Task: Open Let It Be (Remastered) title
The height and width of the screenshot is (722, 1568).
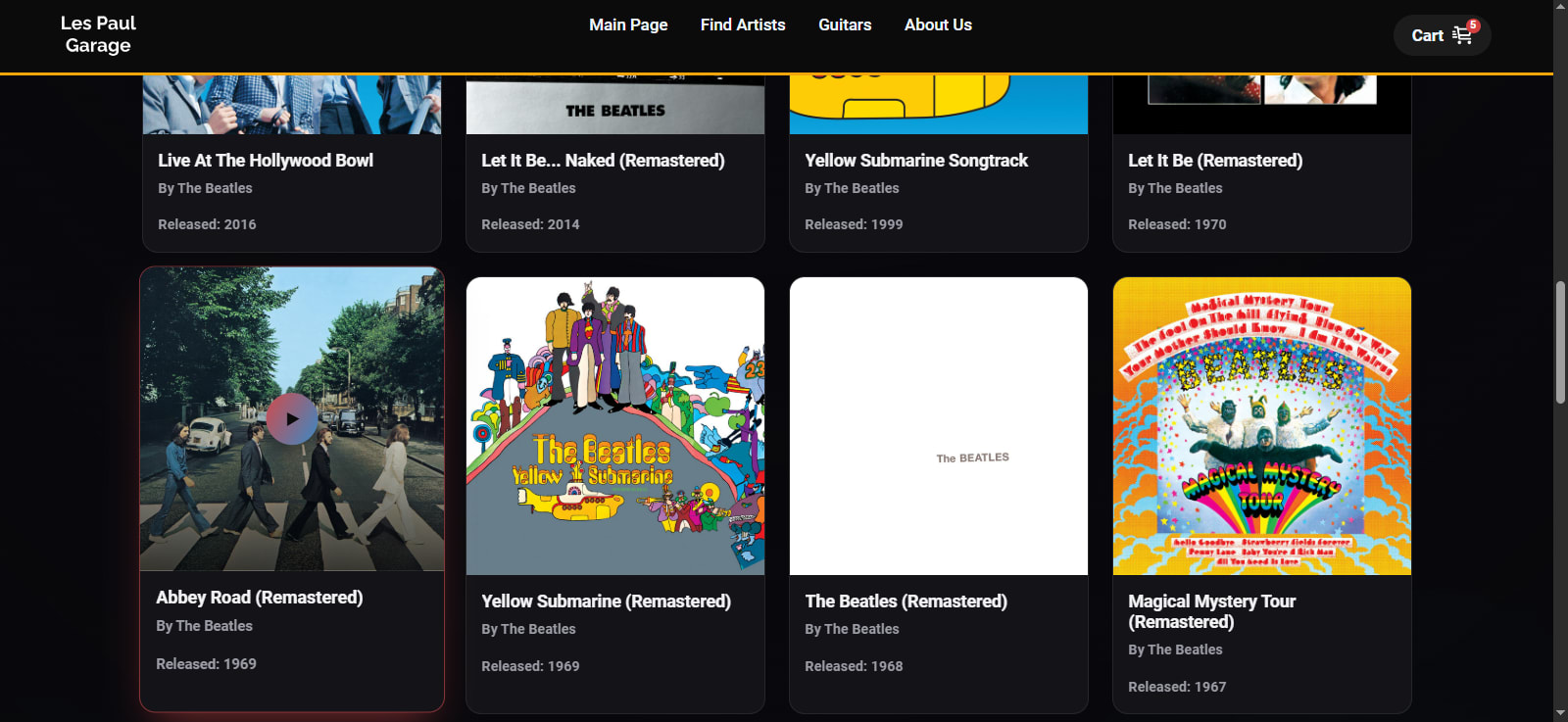Action: click(1215, 161)
